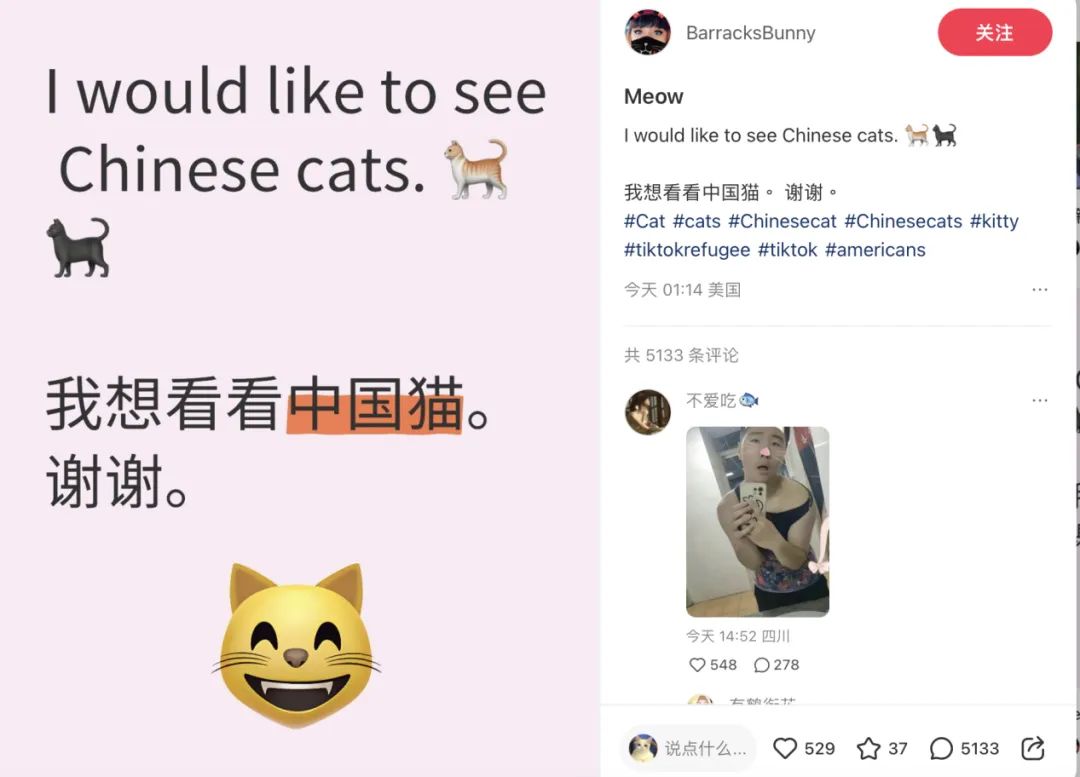Open the #americans hashtag
Screen dimensions: 1080x777
875,249
